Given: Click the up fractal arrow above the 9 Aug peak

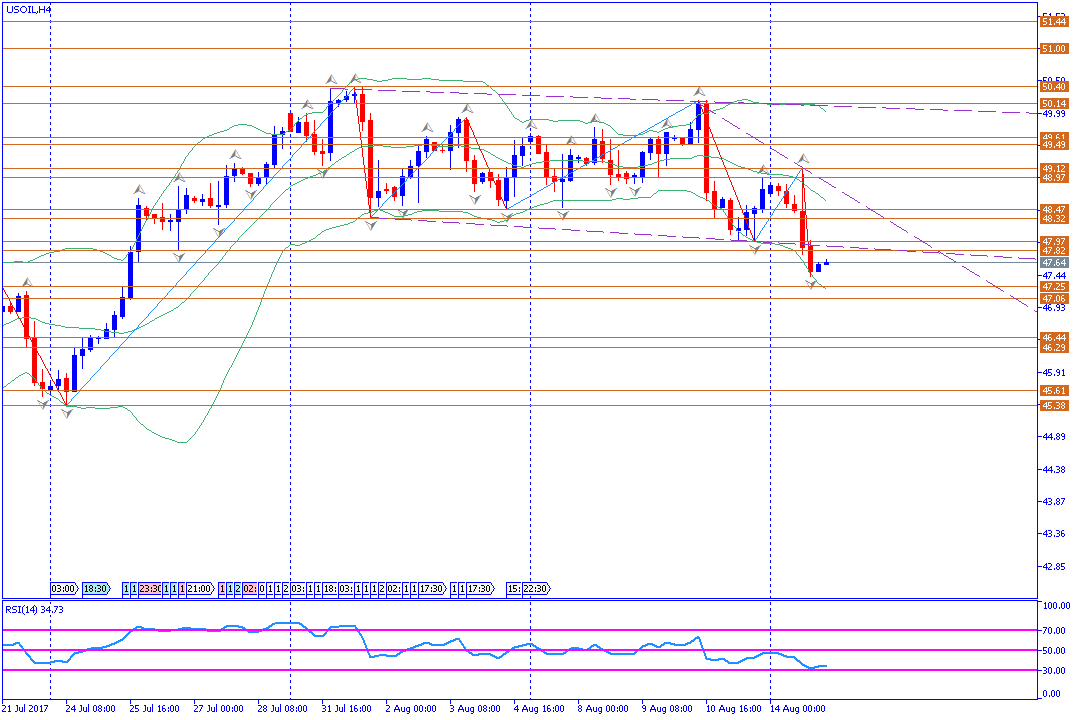Looking at the screenshot, I should pyautogui.click(x=700, y=92).
